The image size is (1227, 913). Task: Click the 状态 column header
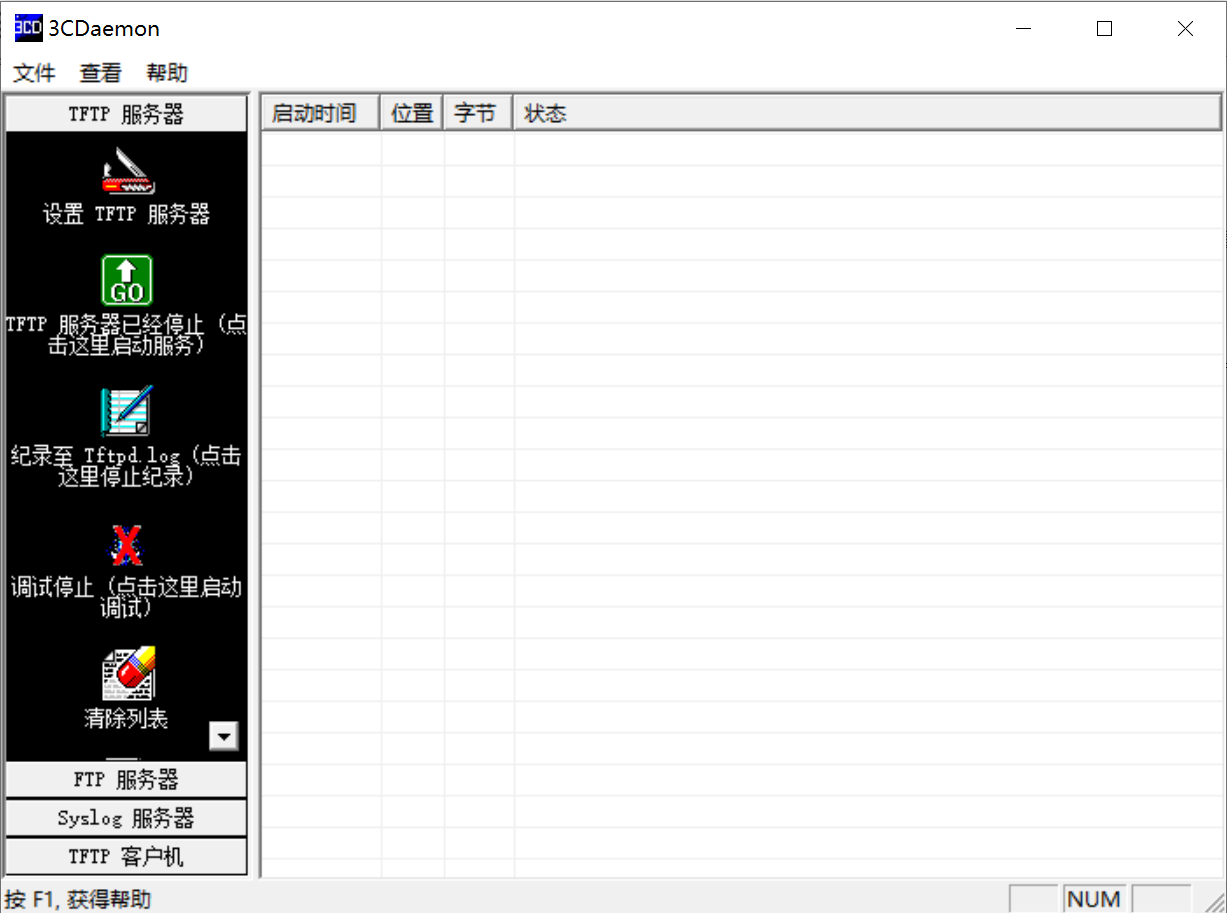868,113
